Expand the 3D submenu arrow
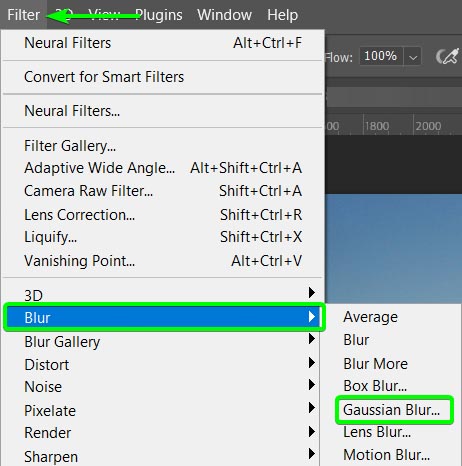This screenshot has width=462, height=466. [x=311, y=293]
